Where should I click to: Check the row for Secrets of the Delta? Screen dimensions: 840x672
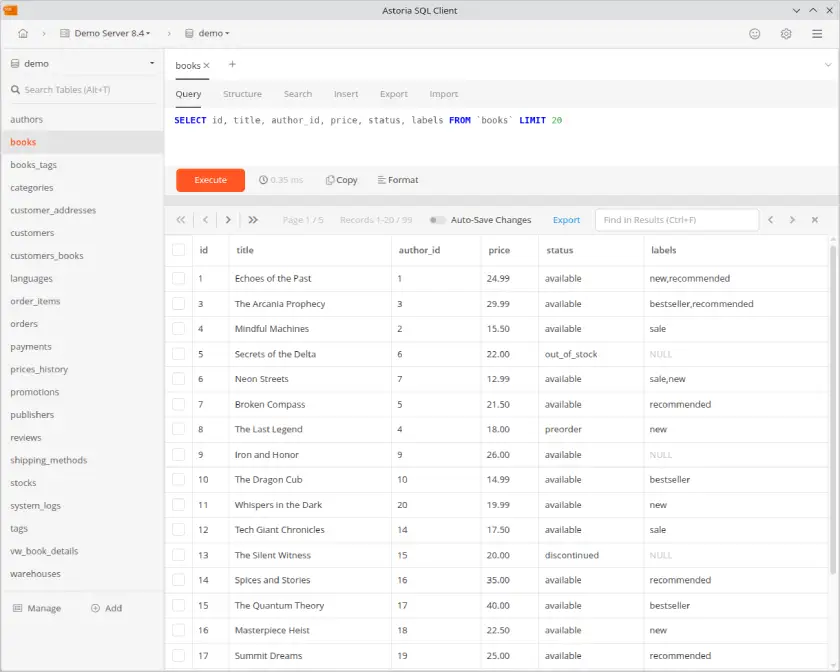click(x=178, y=354)
